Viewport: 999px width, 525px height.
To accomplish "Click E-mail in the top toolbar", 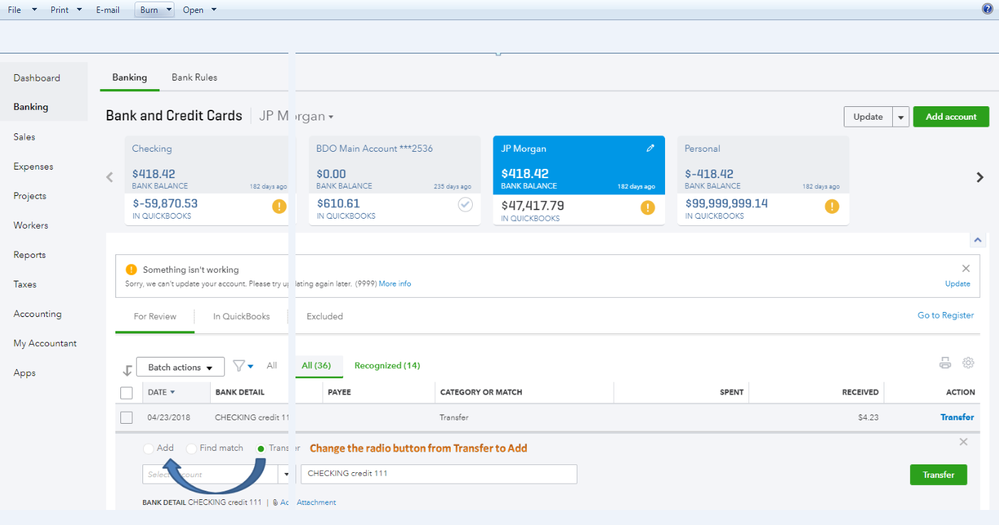I will [x=108, y=10].
